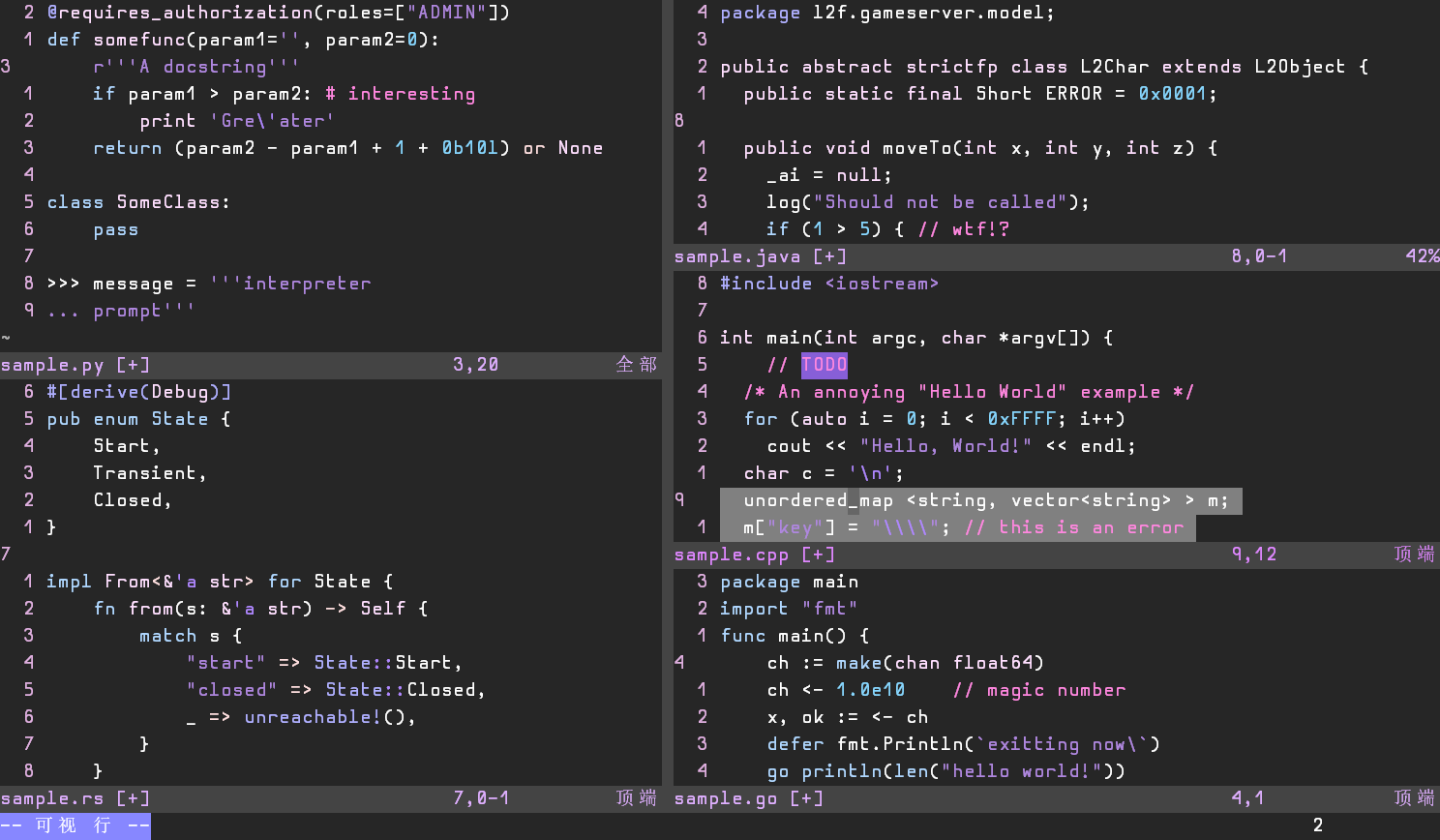Click the 'unreachable!()' macro call

click(x=325, y=717)
